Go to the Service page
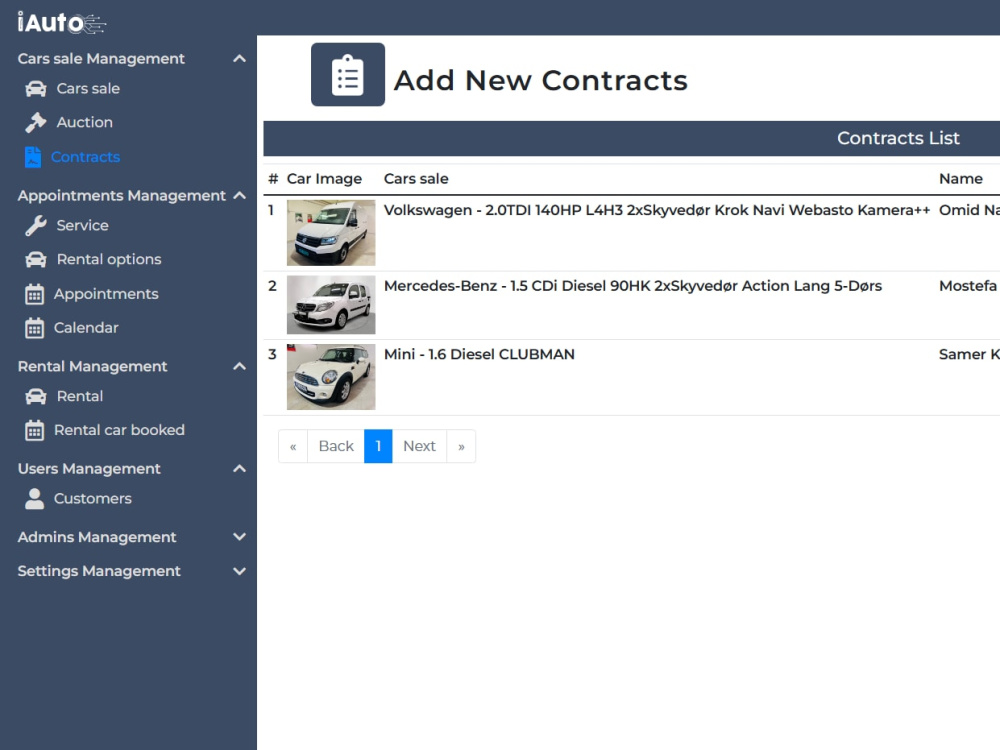 point(82,226)
